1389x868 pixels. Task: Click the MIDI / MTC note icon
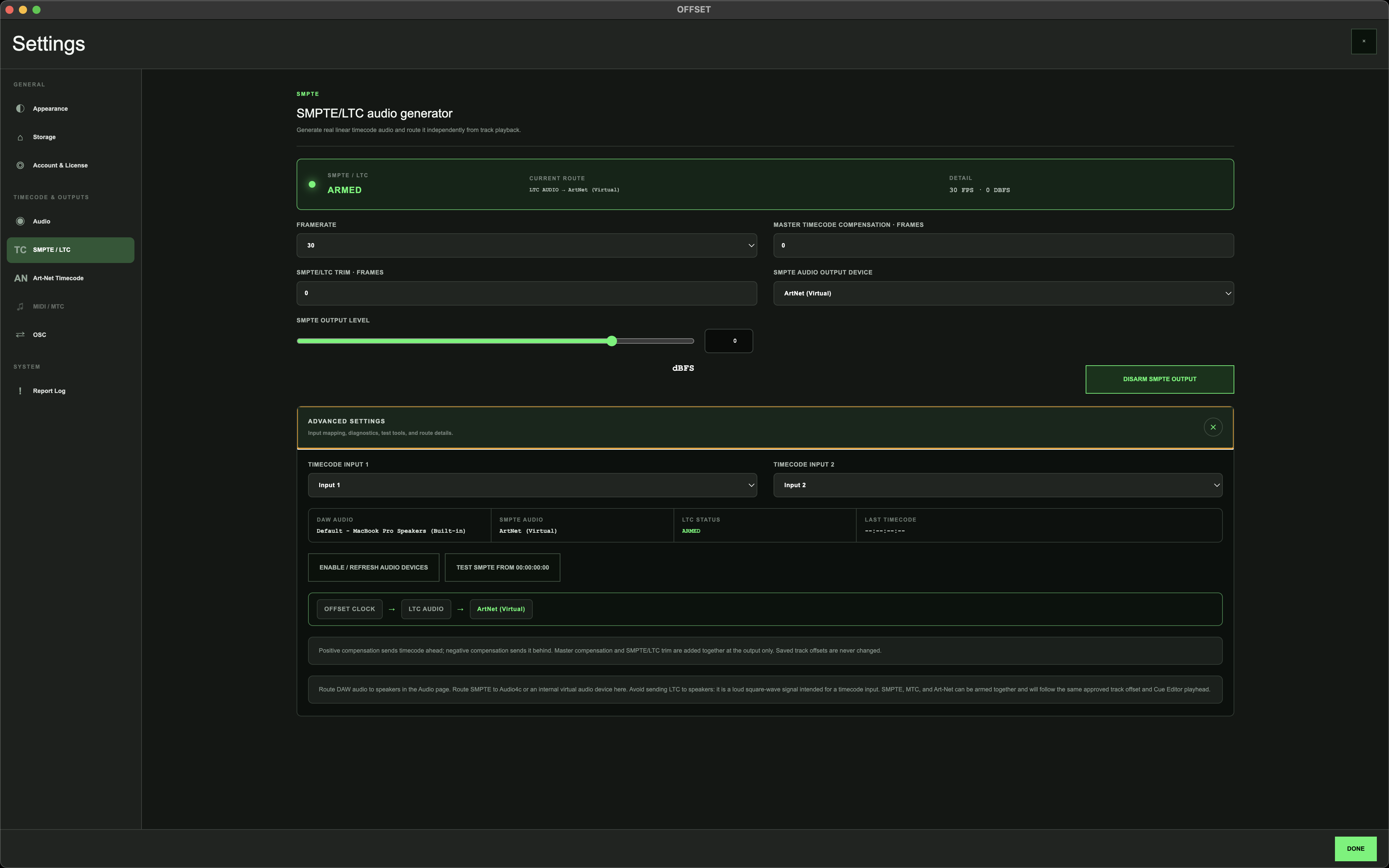coord(20,307)
